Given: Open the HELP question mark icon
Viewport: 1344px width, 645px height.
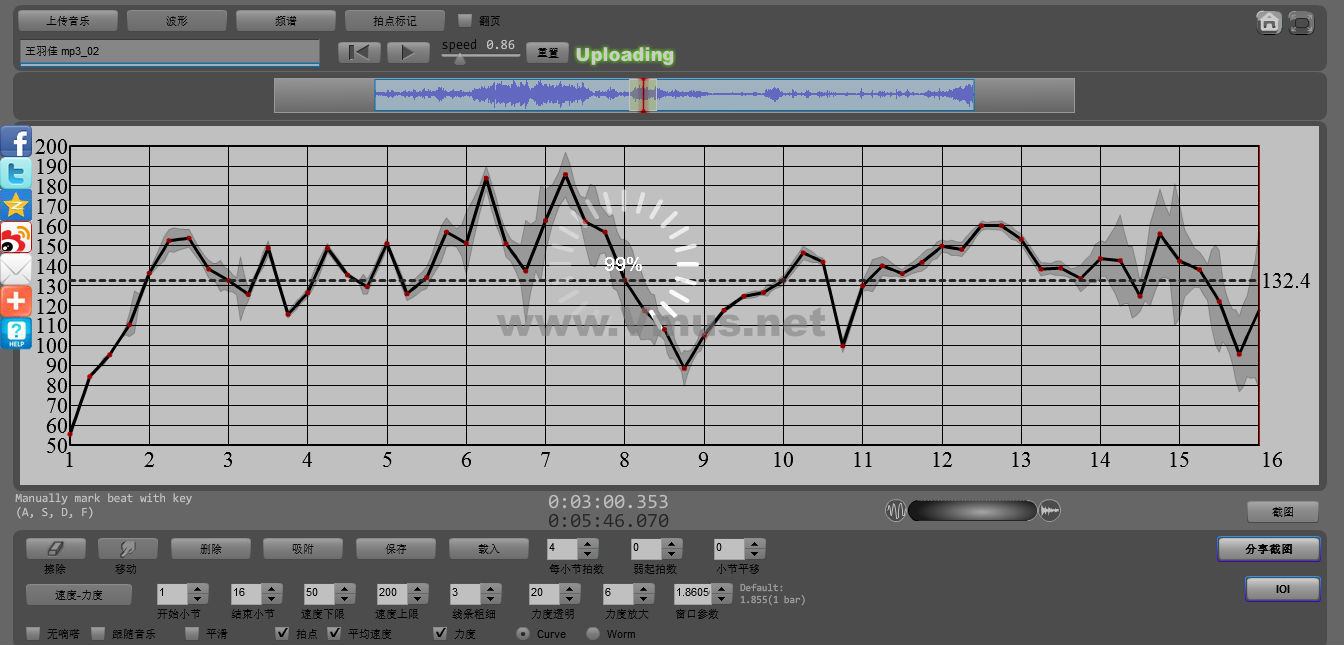Looking at the screenshot, I should tap(16, 333).
